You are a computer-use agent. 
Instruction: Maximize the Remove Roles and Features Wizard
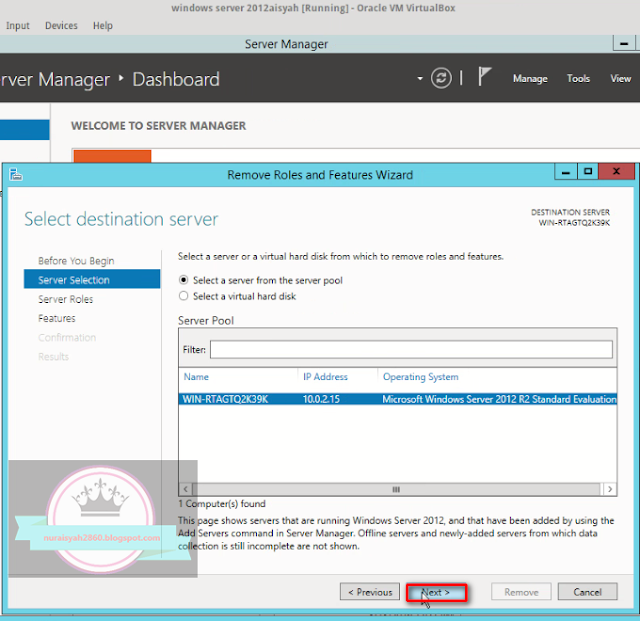point(588,172)
